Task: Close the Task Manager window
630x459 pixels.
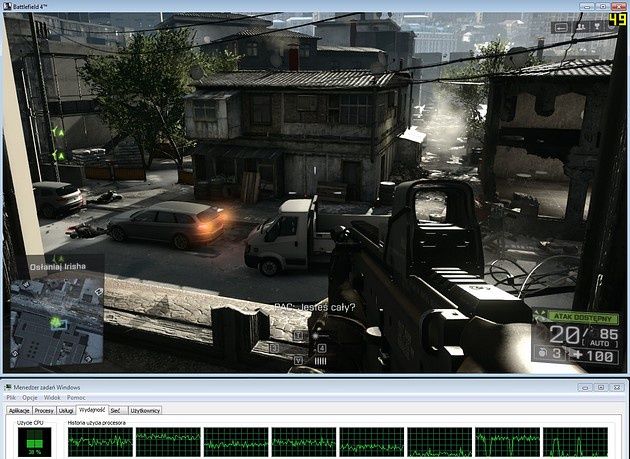Action: pyautogui.click(x=616, y=387)
